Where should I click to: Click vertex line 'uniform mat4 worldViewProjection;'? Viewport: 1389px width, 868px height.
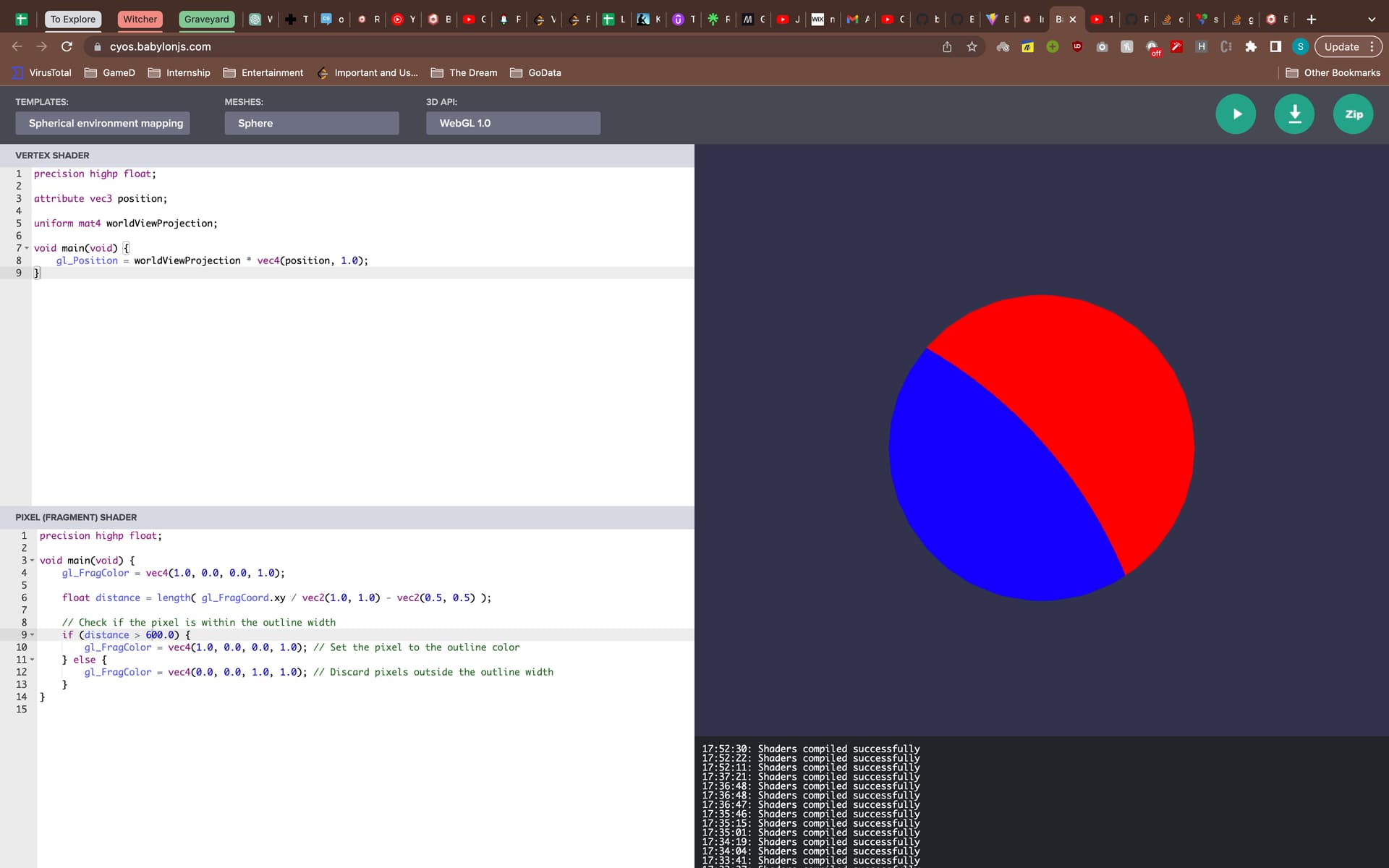pyautogui.click(x=125, y=224)
